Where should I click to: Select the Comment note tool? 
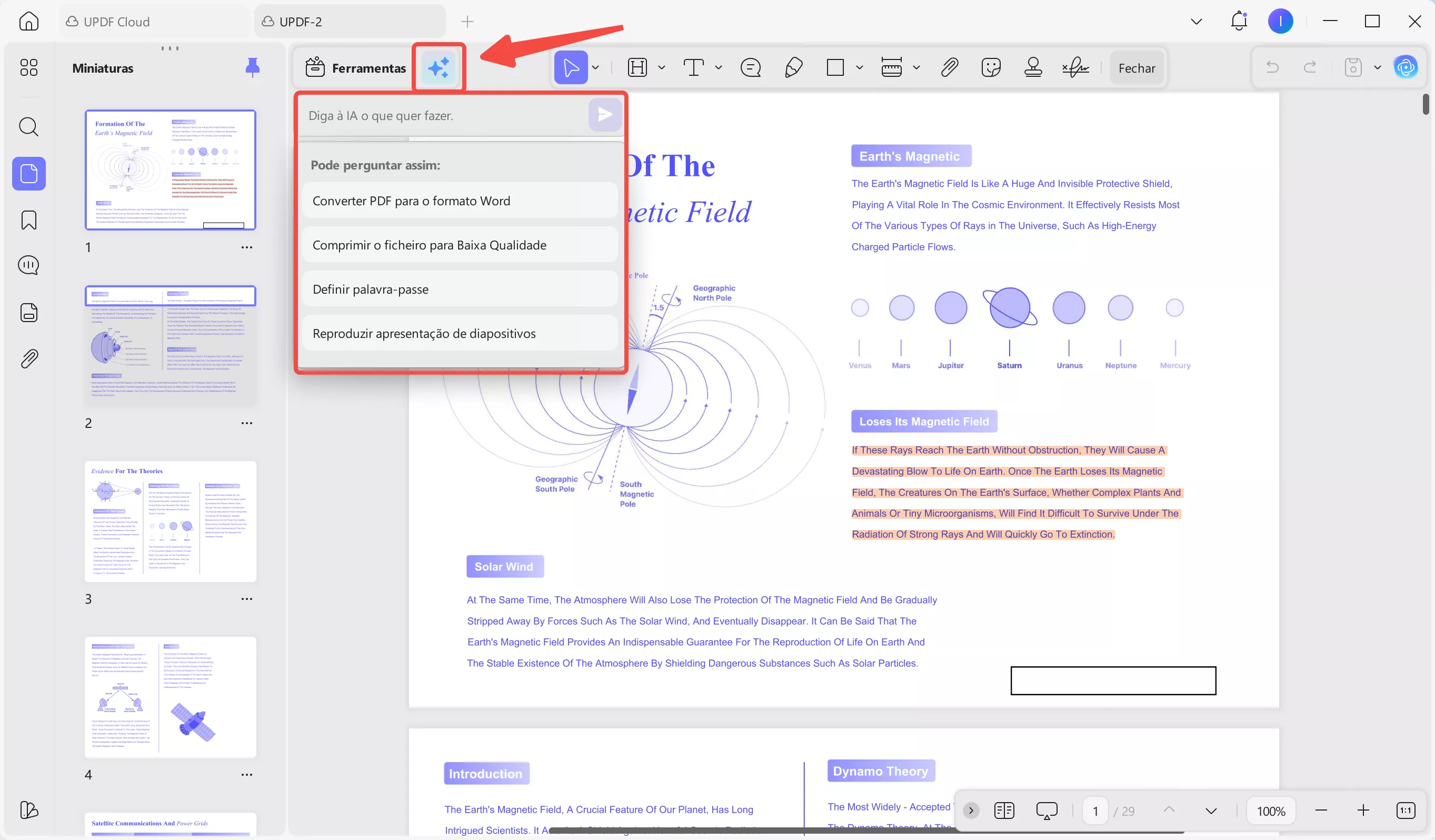(x=751, y=68)
